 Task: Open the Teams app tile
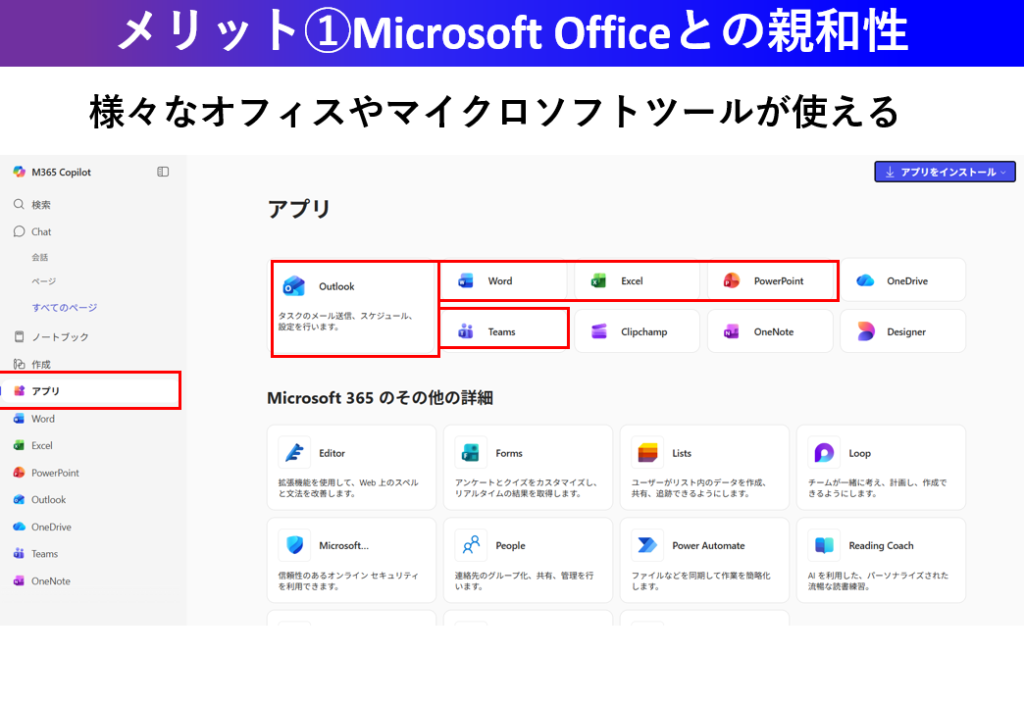pyautogui.click(x=502, y=331)
